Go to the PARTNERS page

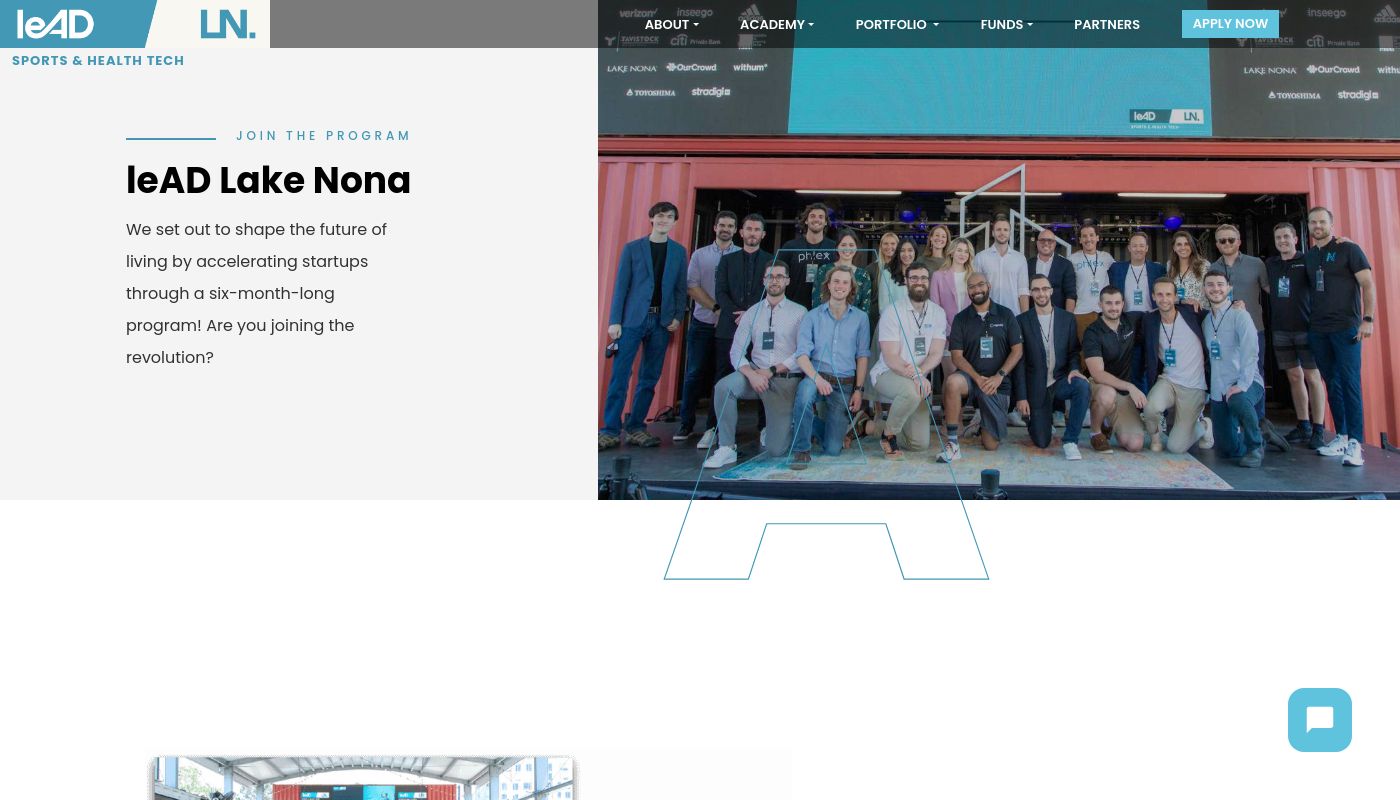[x=1107, y=25]
